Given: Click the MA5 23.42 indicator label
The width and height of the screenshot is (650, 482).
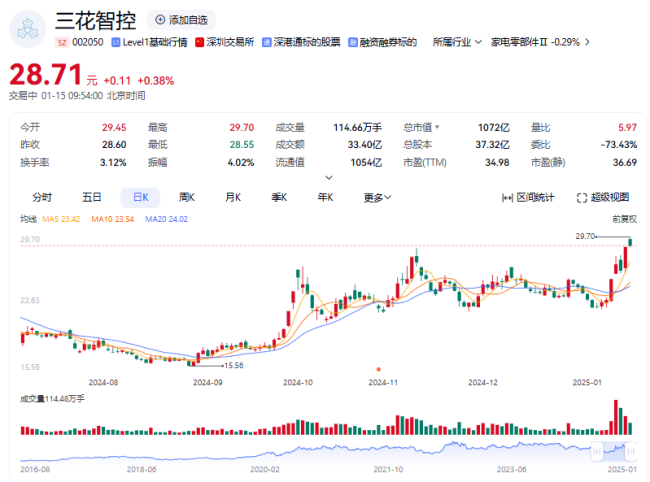Looking at the screenshot, I should (x=61, y=219).
